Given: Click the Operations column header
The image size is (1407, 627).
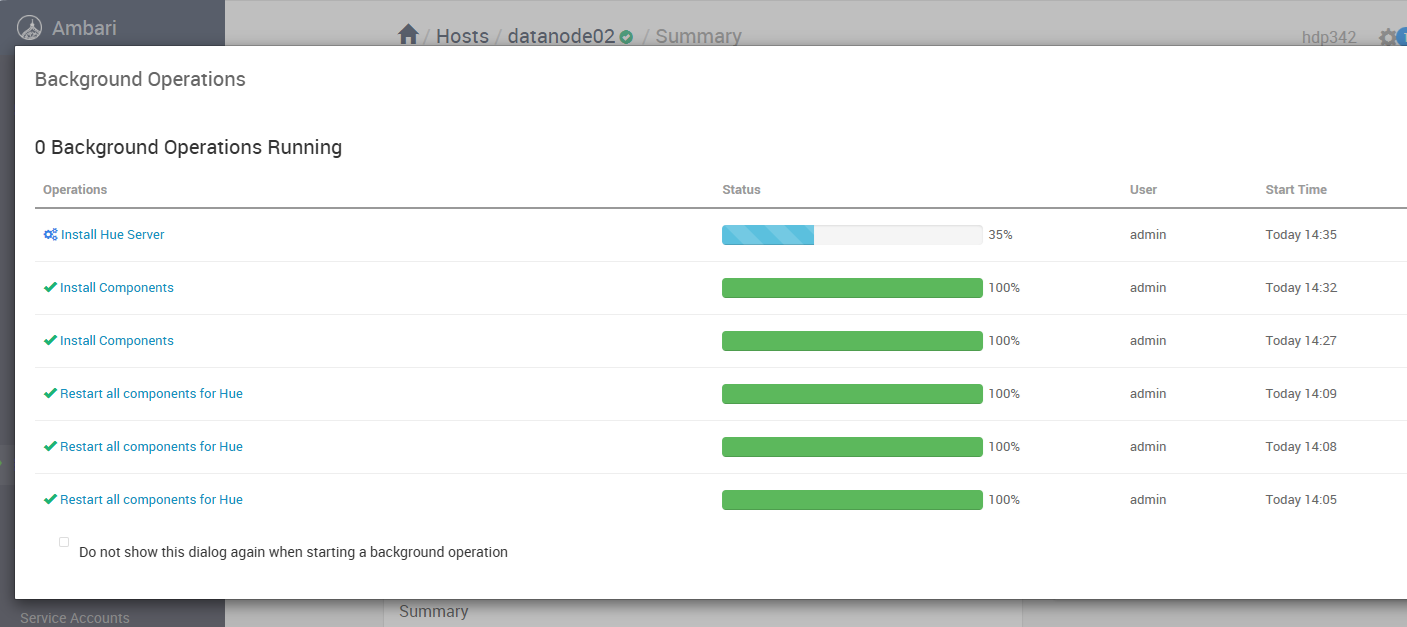Looking at the screenshot, I should pos(75,190).
